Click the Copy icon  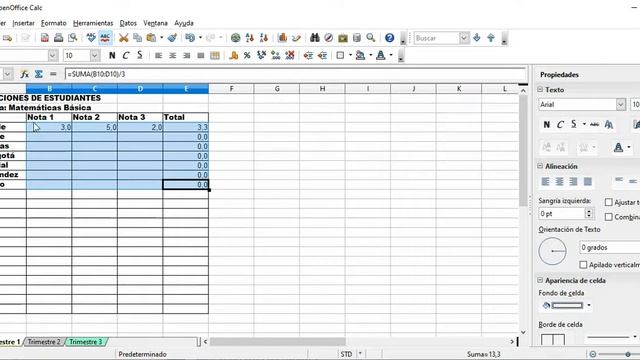pos(138,38)
